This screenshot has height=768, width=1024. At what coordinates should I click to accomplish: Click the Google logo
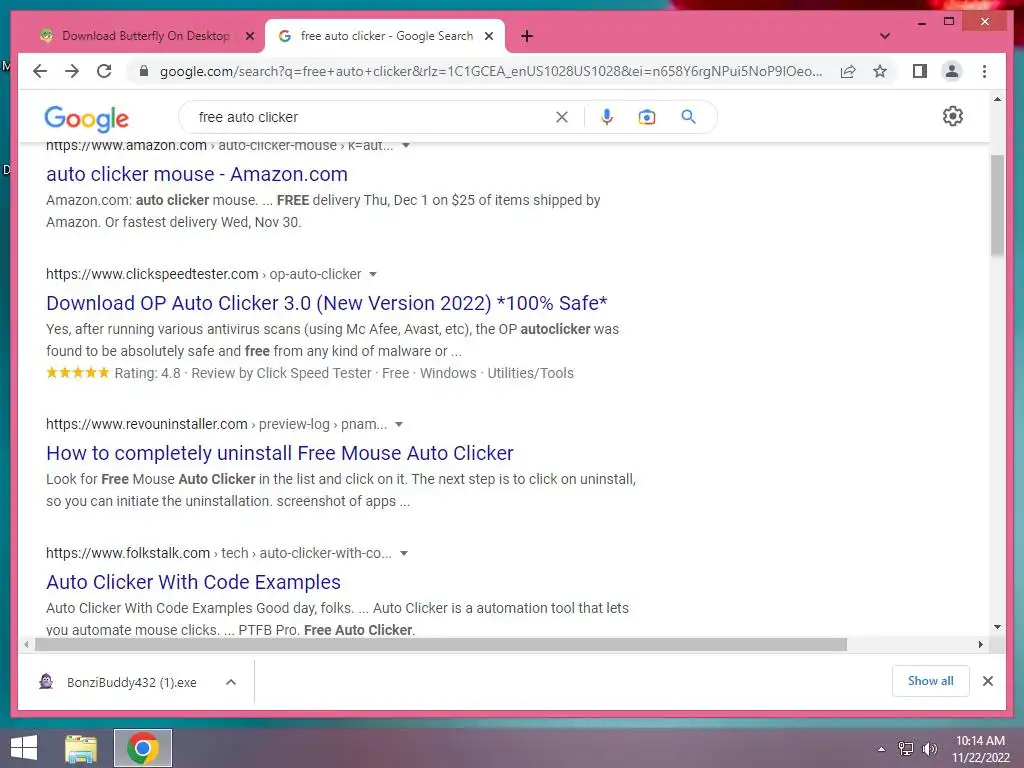(86, 118)
